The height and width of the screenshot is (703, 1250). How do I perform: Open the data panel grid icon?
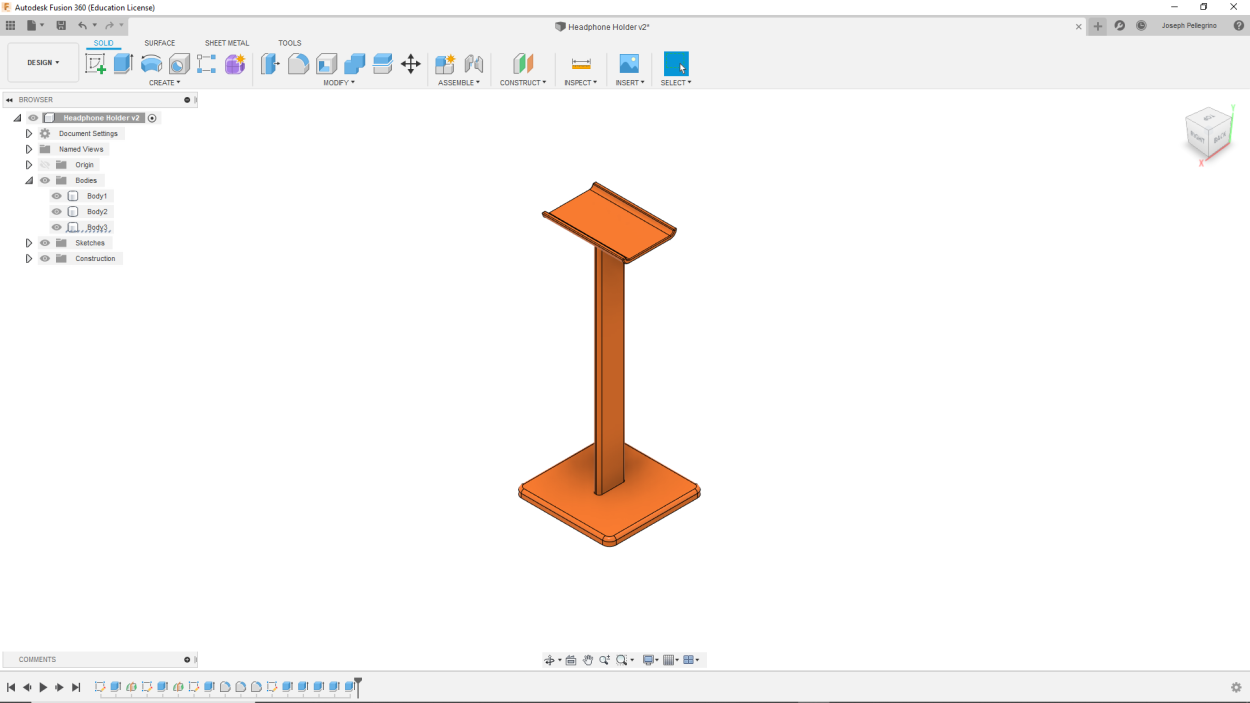coord(10,26)
